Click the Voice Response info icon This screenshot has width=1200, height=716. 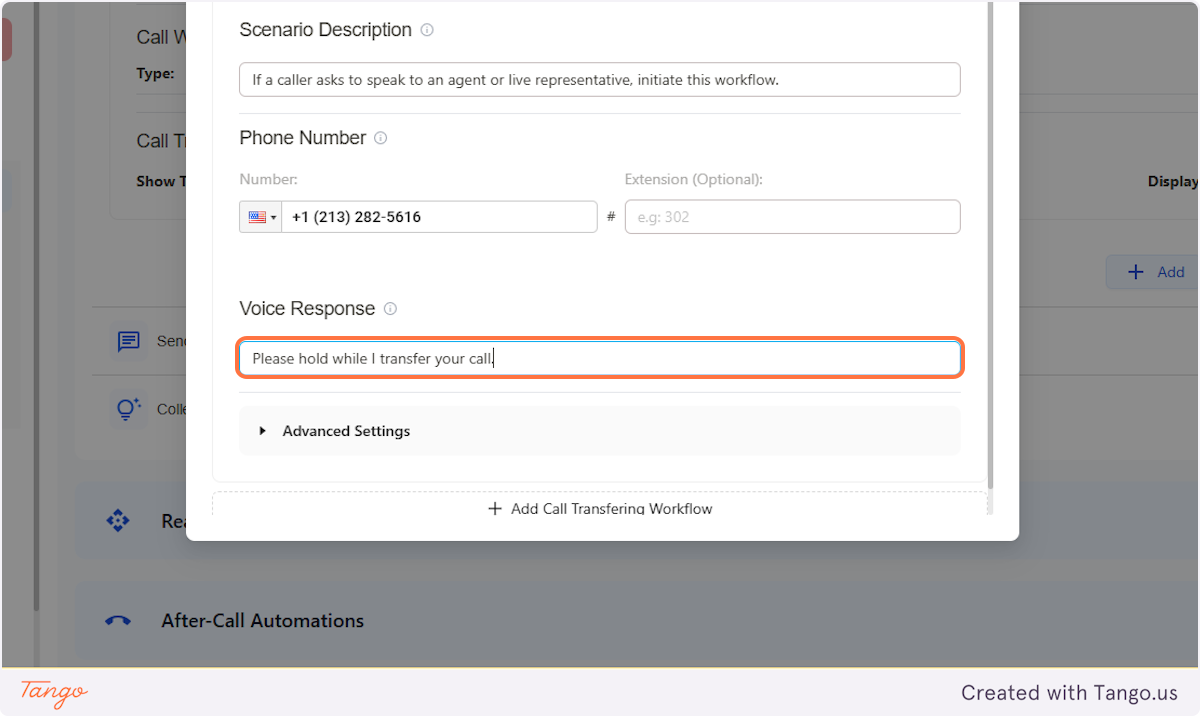coord(390,309)
